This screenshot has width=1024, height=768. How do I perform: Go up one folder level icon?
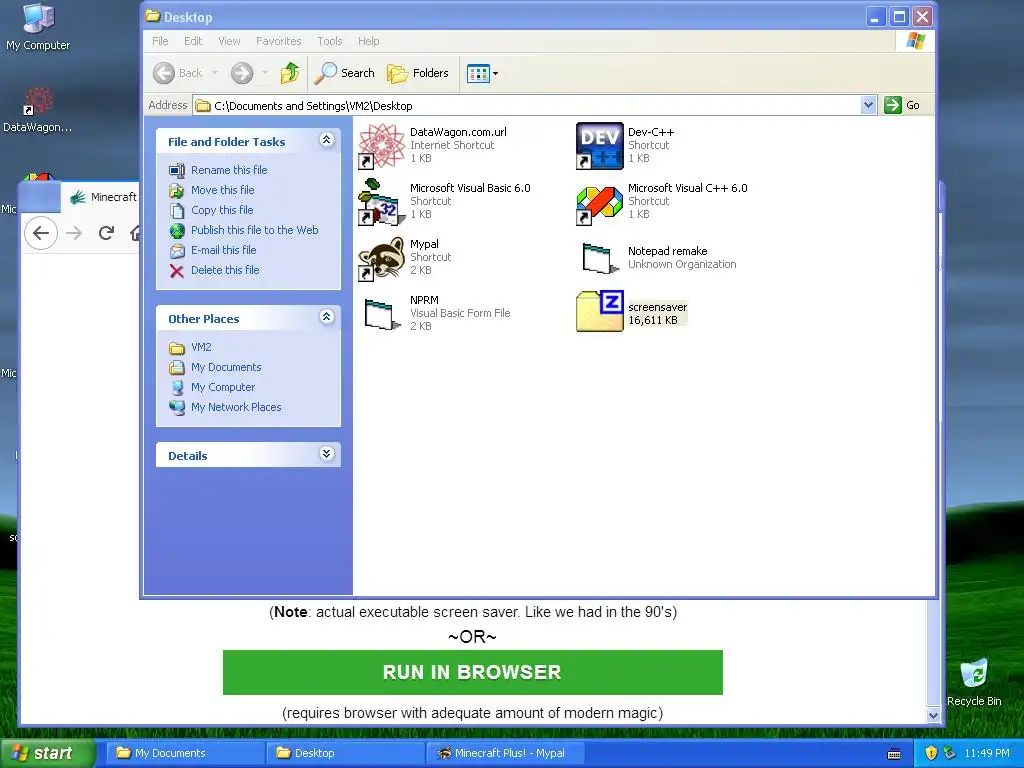coord(289,73)
